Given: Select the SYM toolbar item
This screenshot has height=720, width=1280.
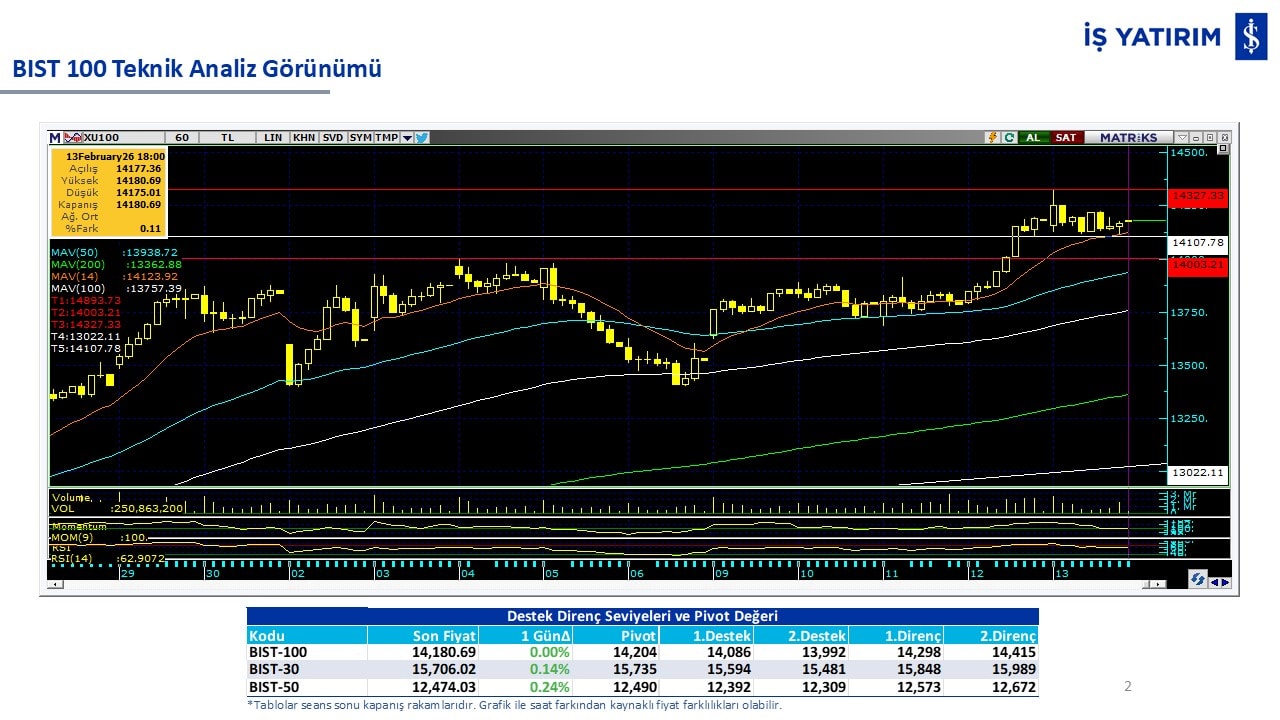Looking at the screenshot, I should (x=360, y=138).
